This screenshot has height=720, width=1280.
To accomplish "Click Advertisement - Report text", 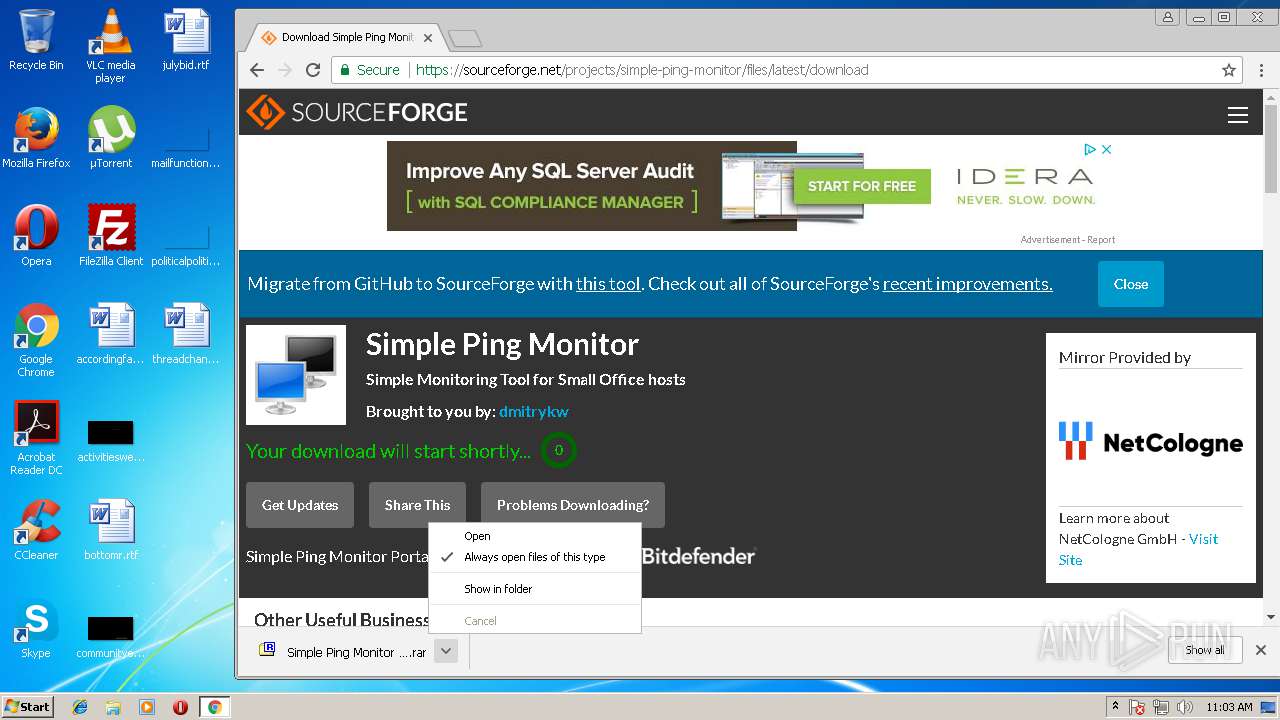I will click(x=1068, y=240).
